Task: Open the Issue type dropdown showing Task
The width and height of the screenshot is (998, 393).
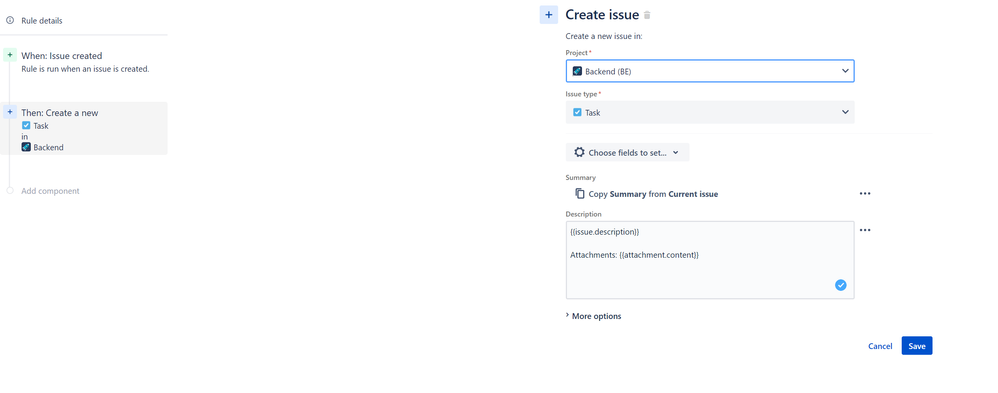Action: tap(710, 112)
